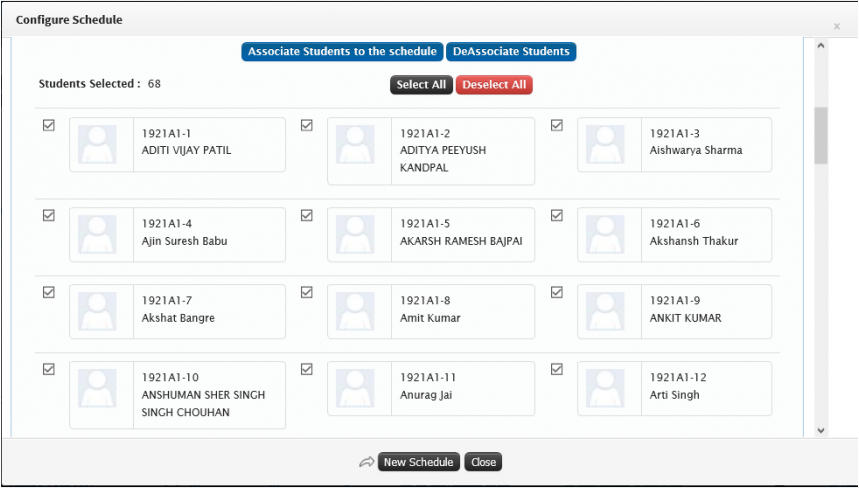Close the Configure Schedule dialog with X

point(837,26)
